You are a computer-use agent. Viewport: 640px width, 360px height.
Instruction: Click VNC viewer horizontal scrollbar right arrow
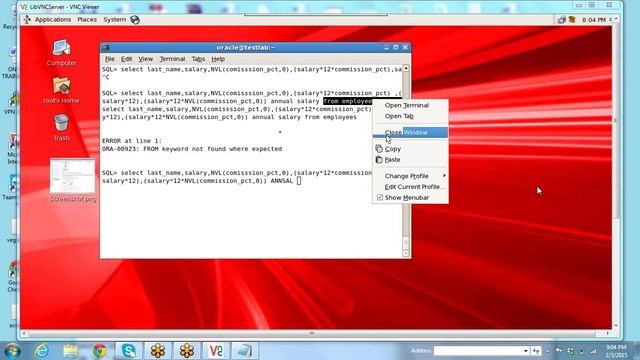click(x=608, y=333)
